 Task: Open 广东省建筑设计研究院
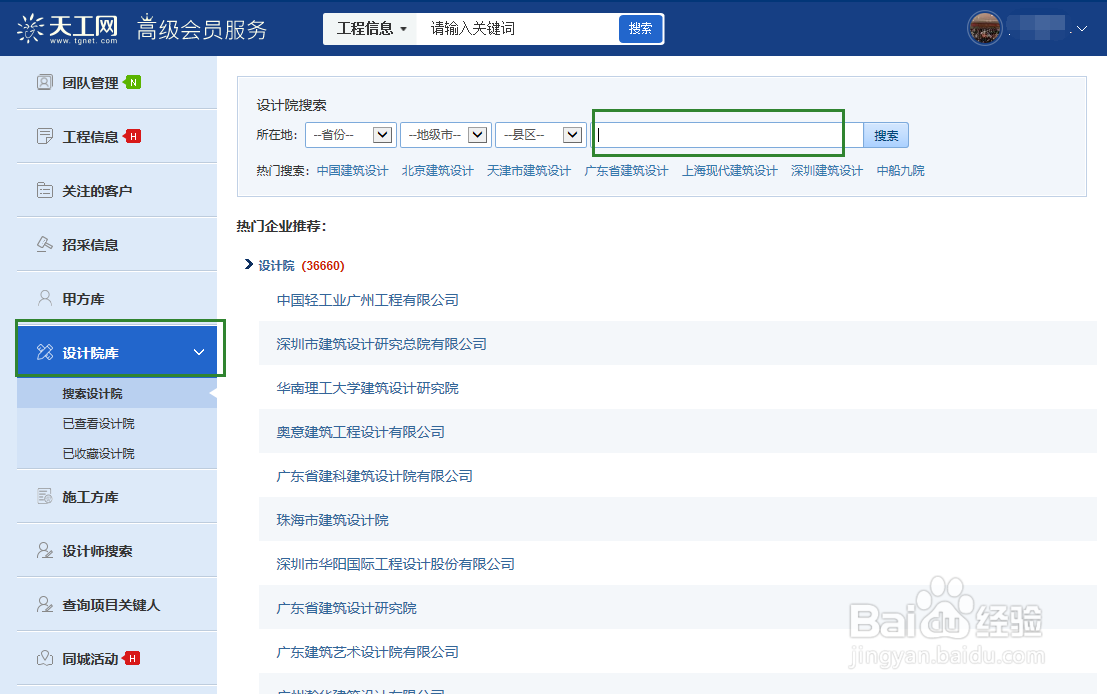[x=346, y=608]
